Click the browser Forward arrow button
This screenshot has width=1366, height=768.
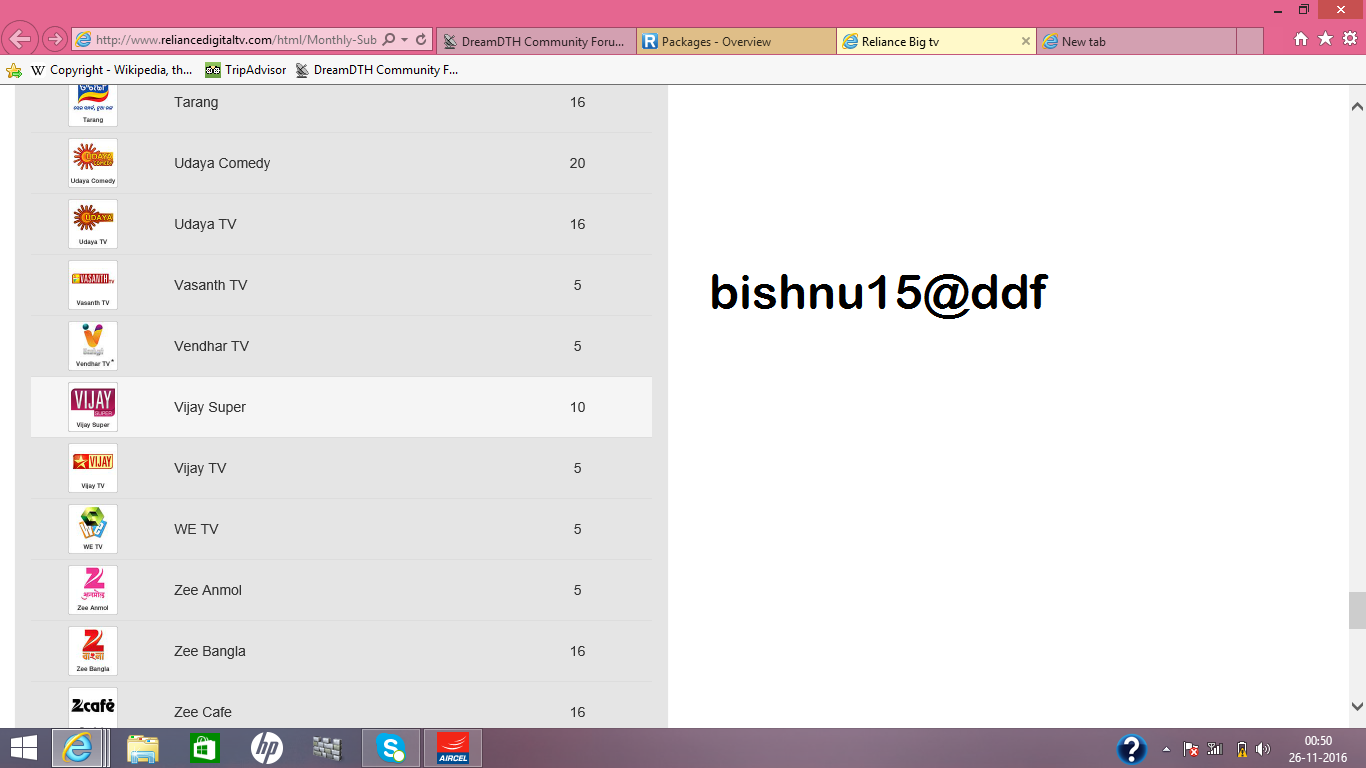[x=54, y=41]
